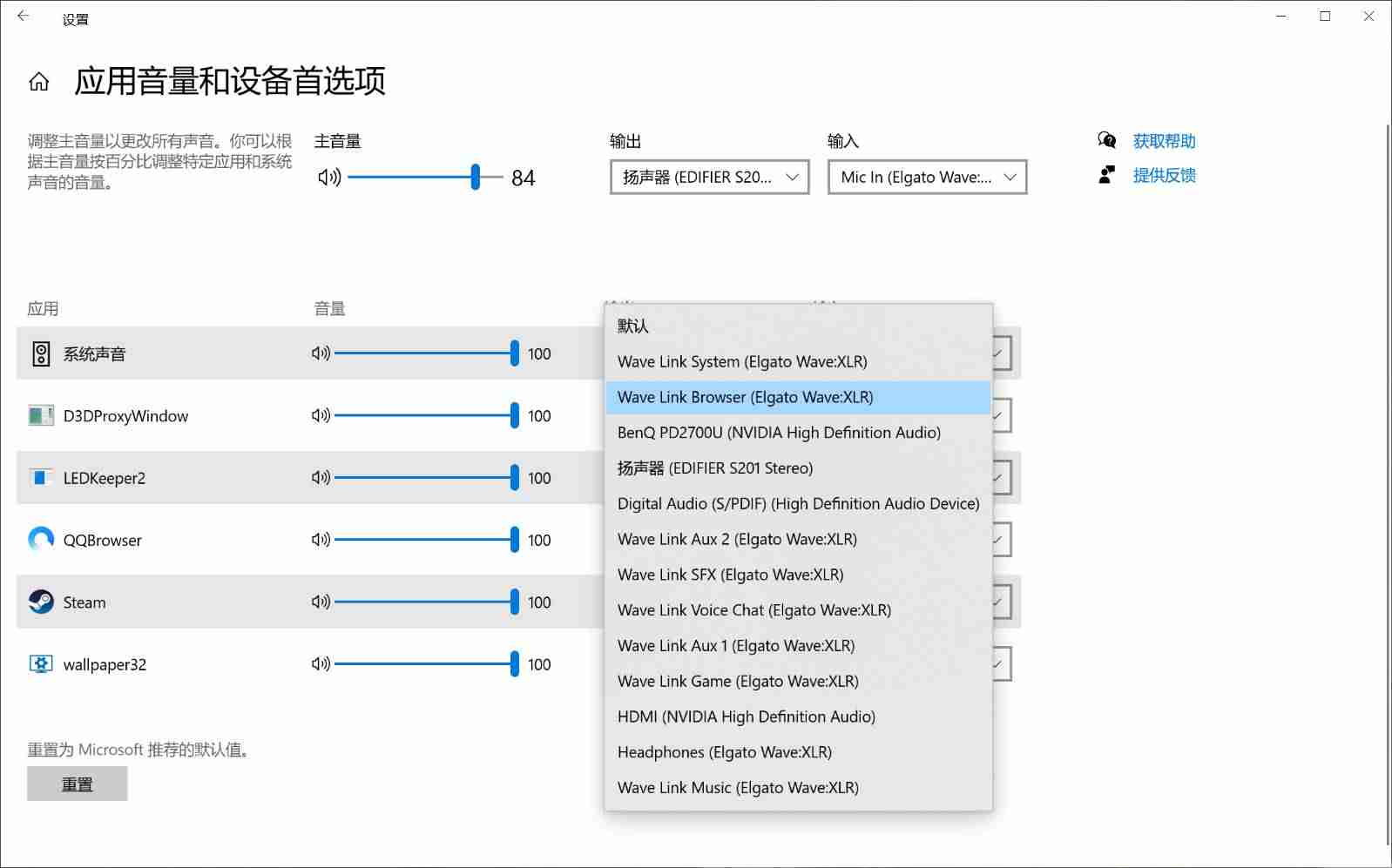This screenshot has height=868, width=1392.
Task: Click the 系统声音 app icon
Action: 41,353
